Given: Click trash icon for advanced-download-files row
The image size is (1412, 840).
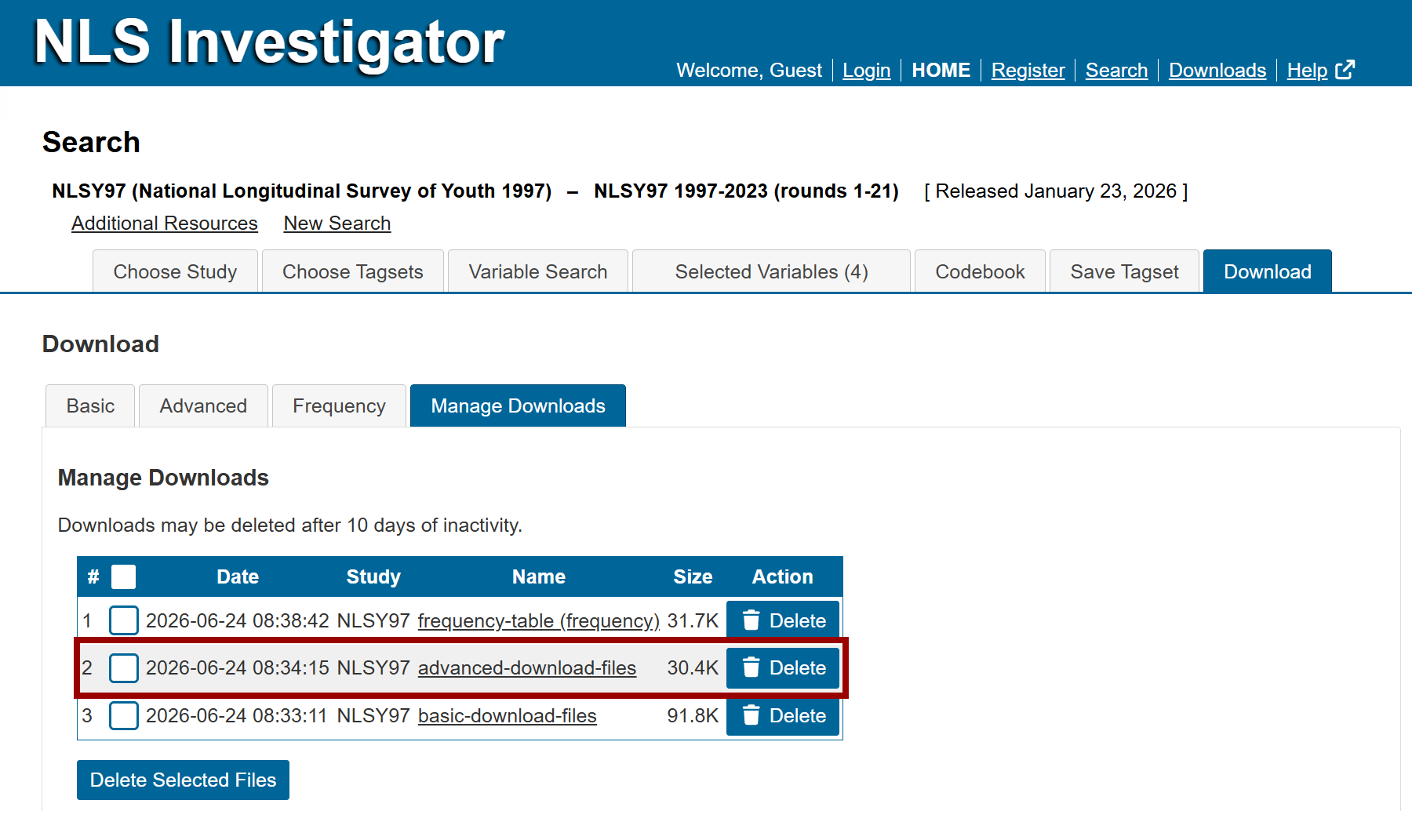Looking at the screenshot, I should click(x=751, y=667).
